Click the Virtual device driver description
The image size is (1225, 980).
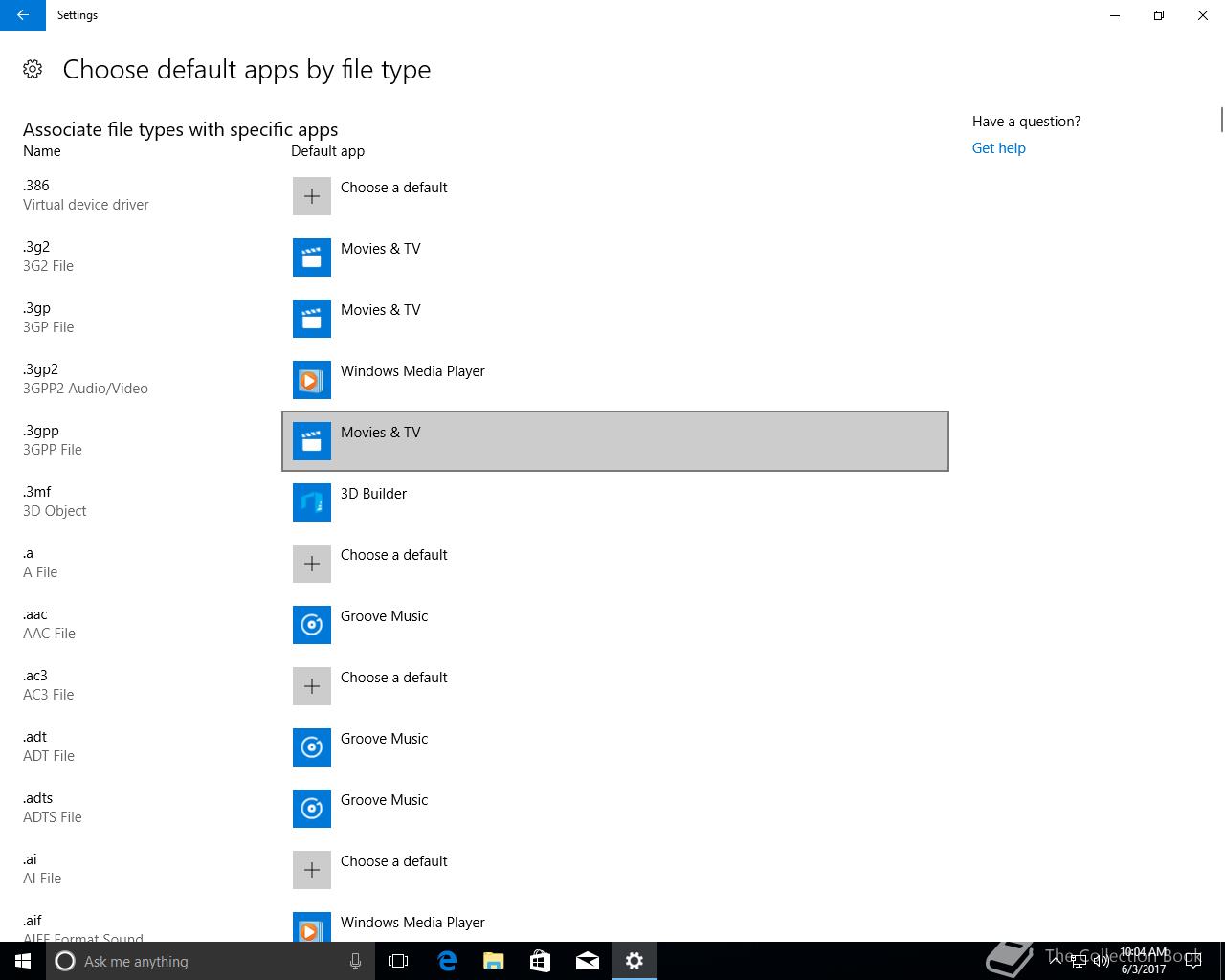click(86, 205)
